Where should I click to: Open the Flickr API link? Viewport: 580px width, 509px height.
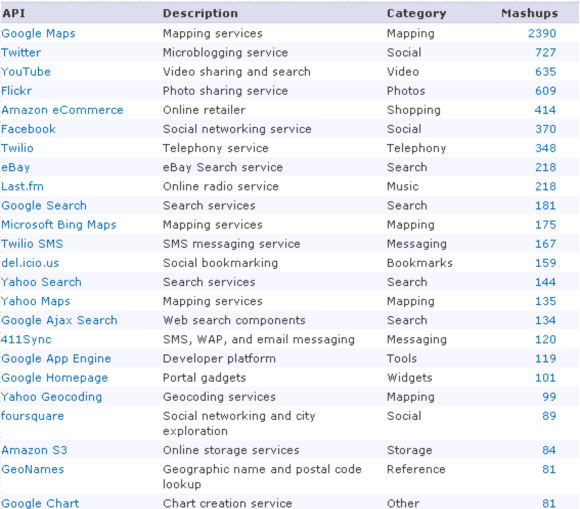point(17,91)
